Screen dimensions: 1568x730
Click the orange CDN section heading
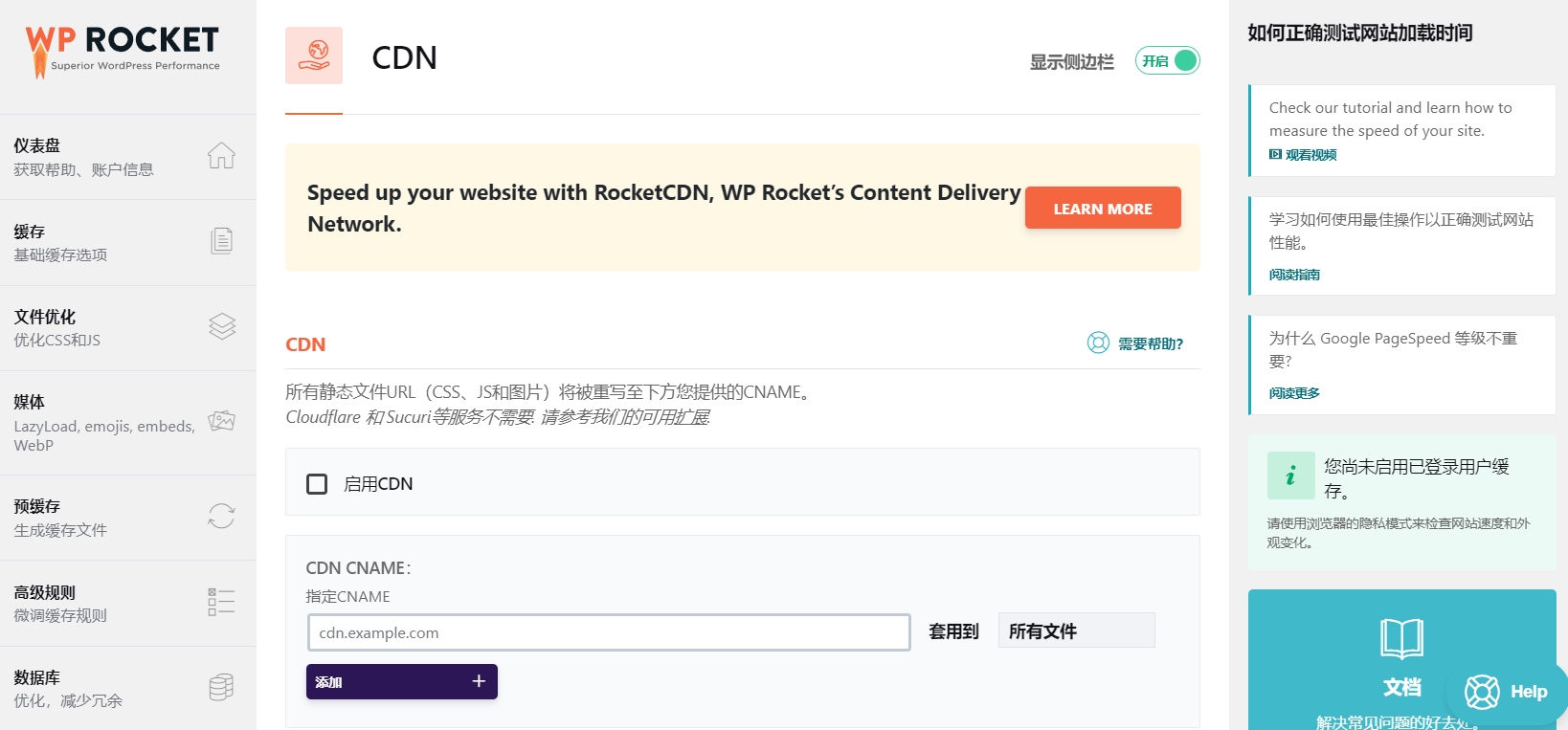click(305, 344)
